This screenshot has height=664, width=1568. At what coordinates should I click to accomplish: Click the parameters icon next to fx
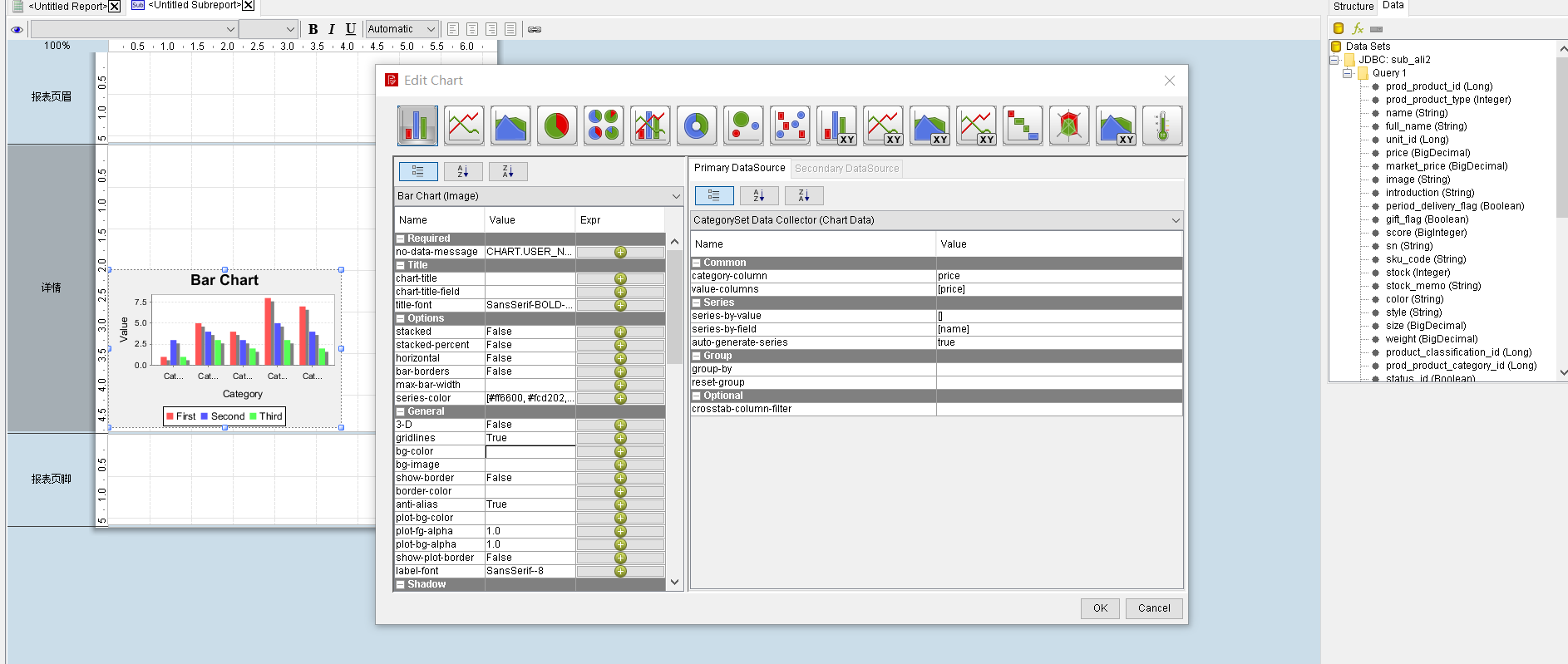(x=1377, y=29)
